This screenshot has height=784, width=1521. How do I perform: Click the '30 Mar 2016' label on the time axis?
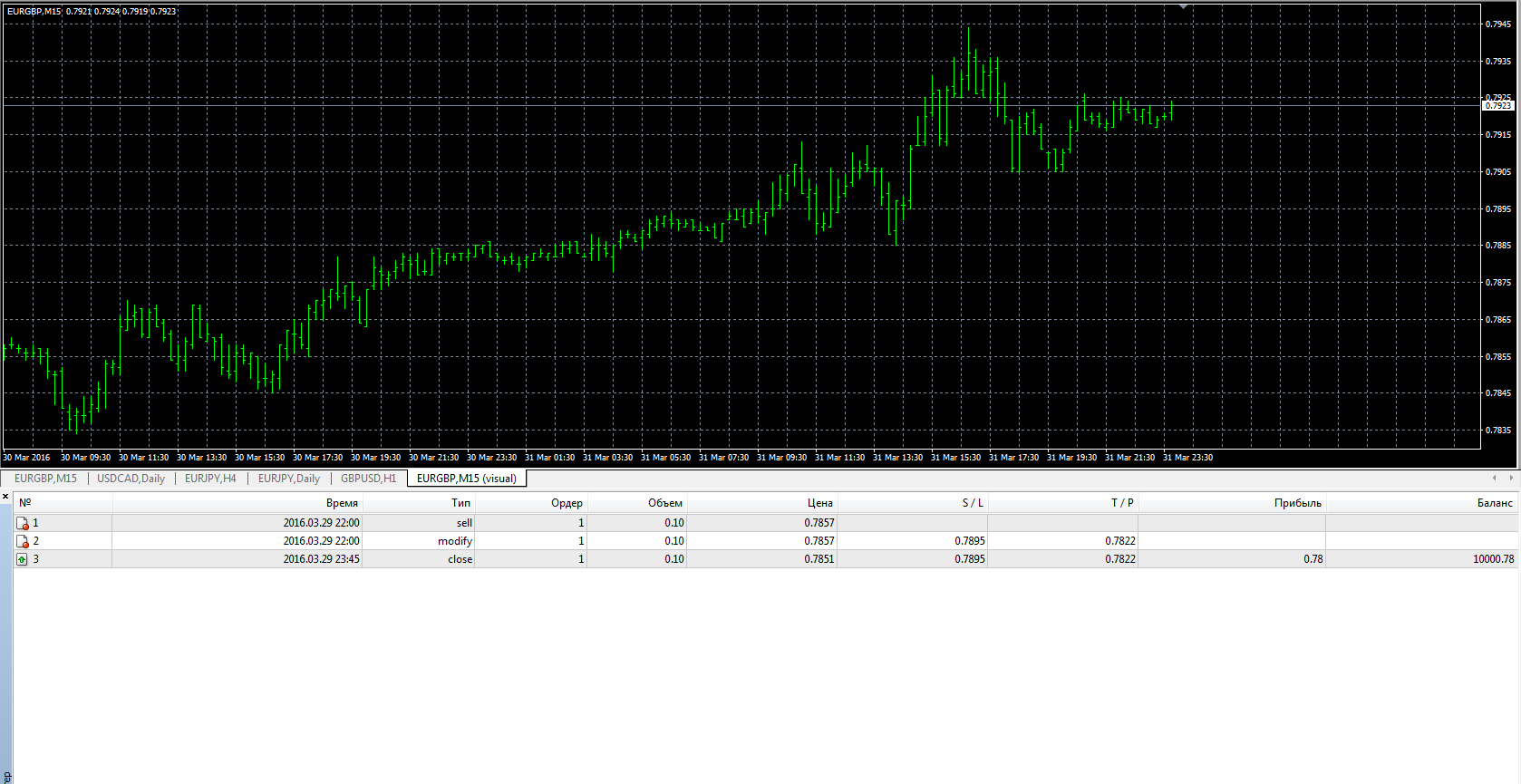[x=26, y=458]
